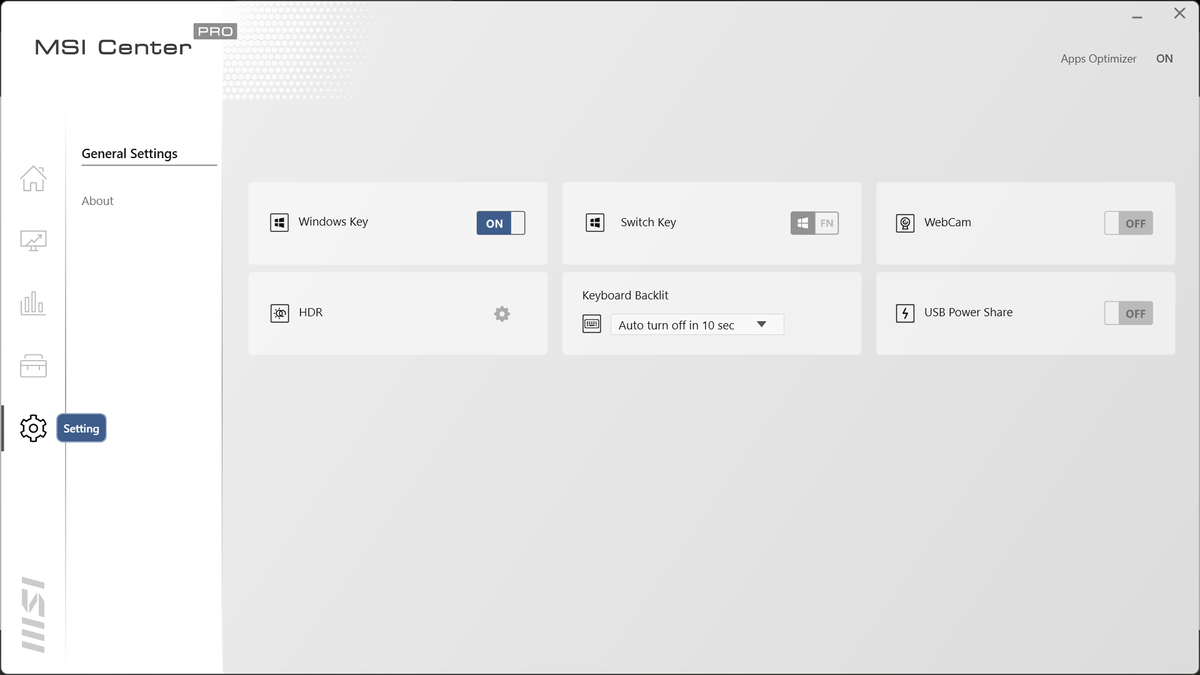Screen dimensions: 1200x675
Task: Enable the WebCam toggle
Action: click(x=1128, y=223)
